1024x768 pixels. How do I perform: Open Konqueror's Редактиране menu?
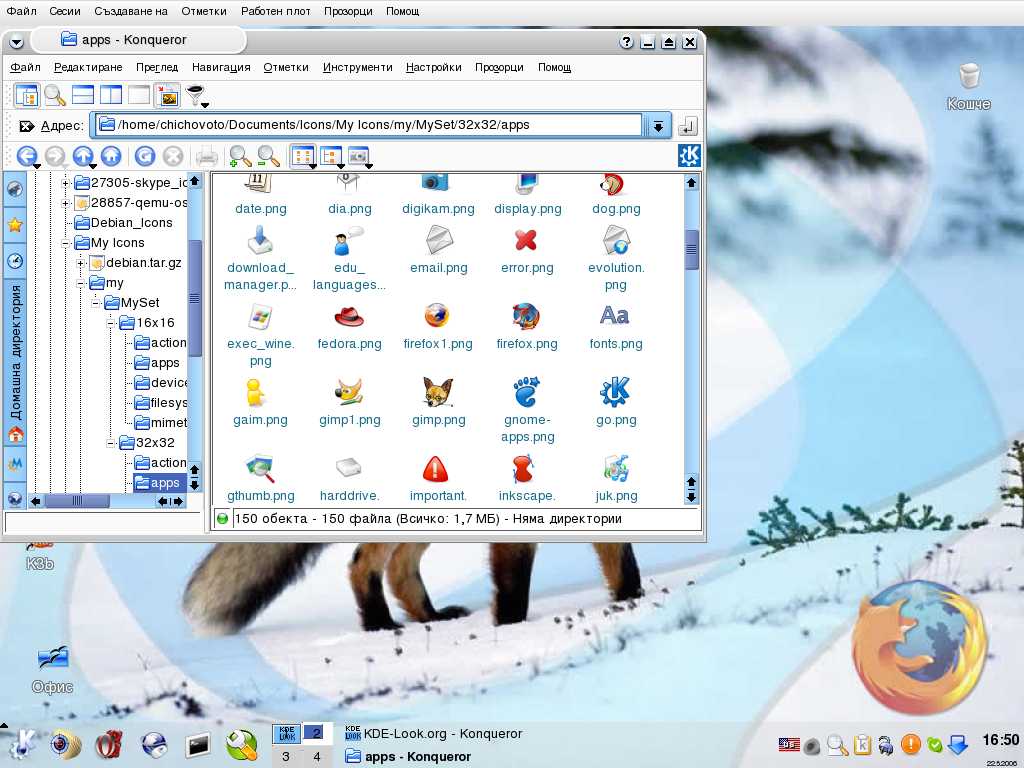click(x=88, y=67)
